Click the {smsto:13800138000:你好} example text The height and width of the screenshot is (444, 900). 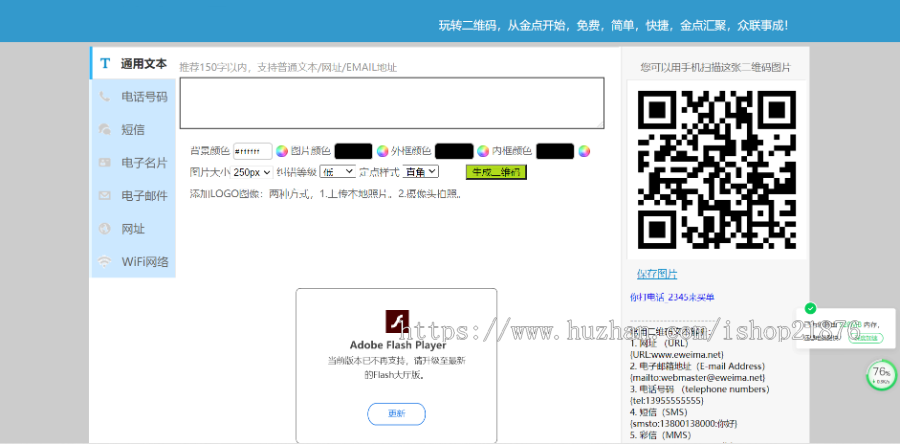click(x=684, y=423)
